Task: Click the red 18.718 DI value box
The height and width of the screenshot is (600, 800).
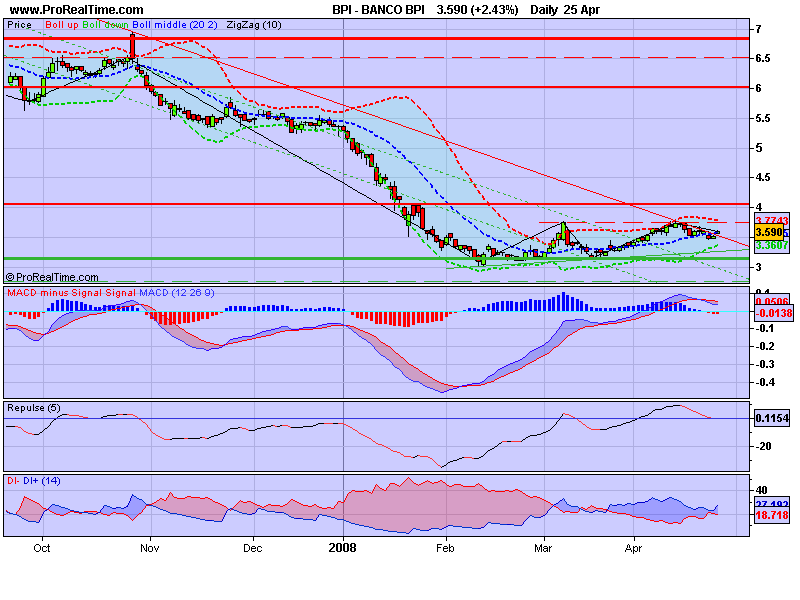Action: pos(770,513)
